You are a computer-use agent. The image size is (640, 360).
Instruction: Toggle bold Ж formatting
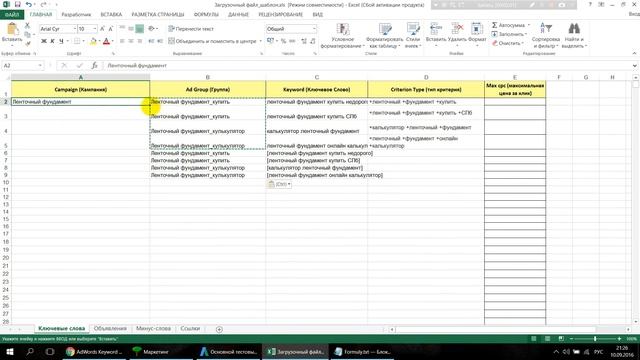pyautogui.click(x=44, y=41)
